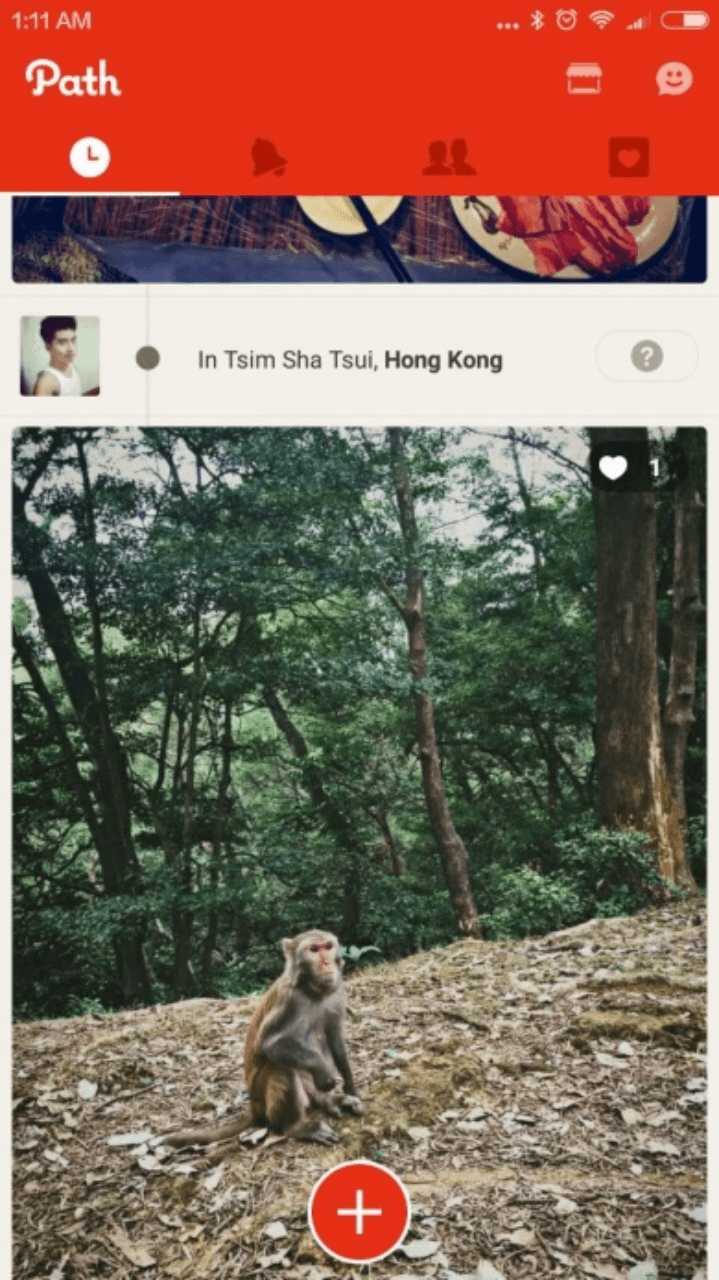Tap the alarm clock status icon
This screenshot has width=719, height=1280.
[567, 20]
